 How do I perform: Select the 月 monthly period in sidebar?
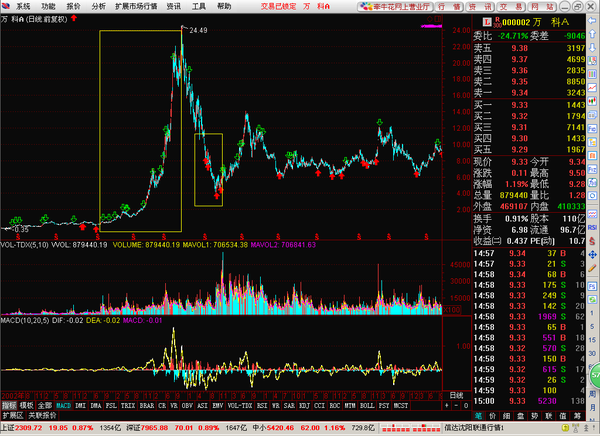click(x=592, y=407)
